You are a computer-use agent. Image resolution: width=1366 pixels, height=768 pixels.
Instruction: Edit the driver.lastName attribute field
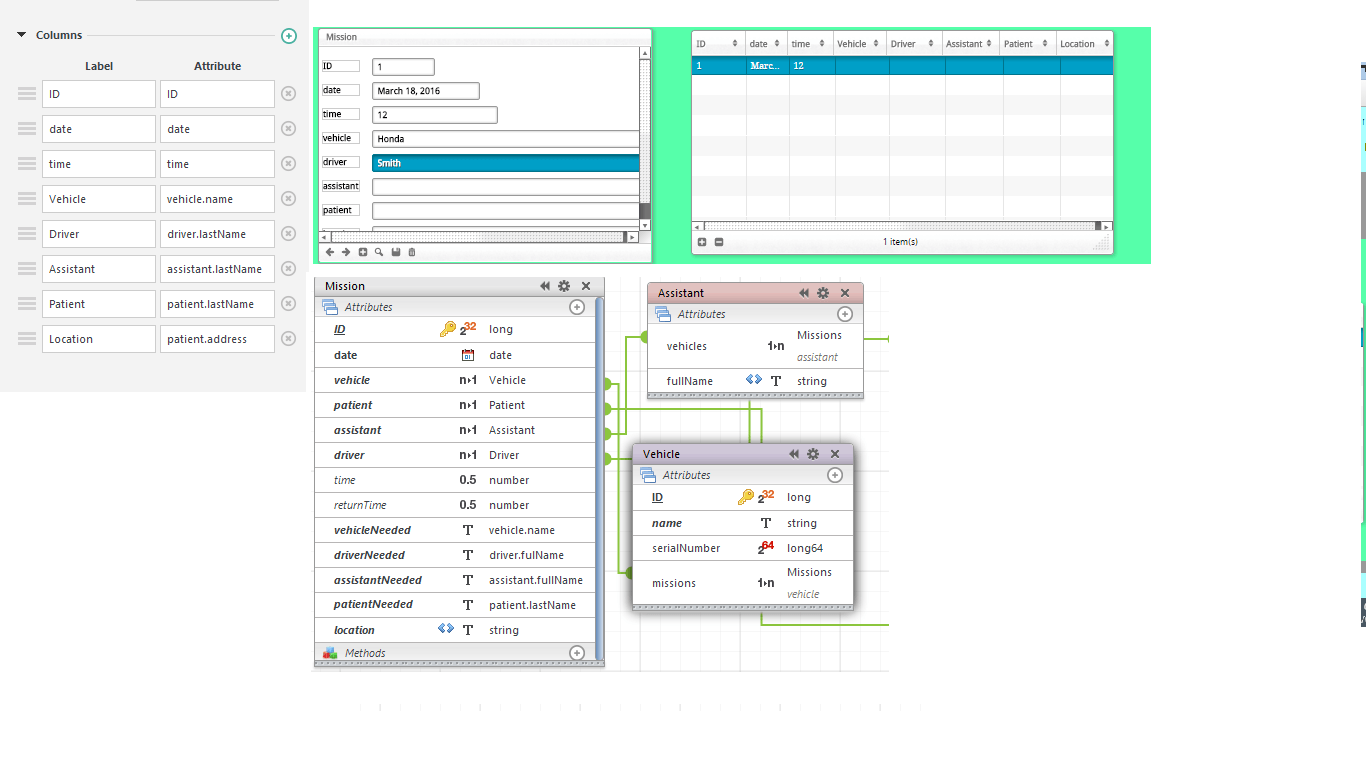(217, 234)
